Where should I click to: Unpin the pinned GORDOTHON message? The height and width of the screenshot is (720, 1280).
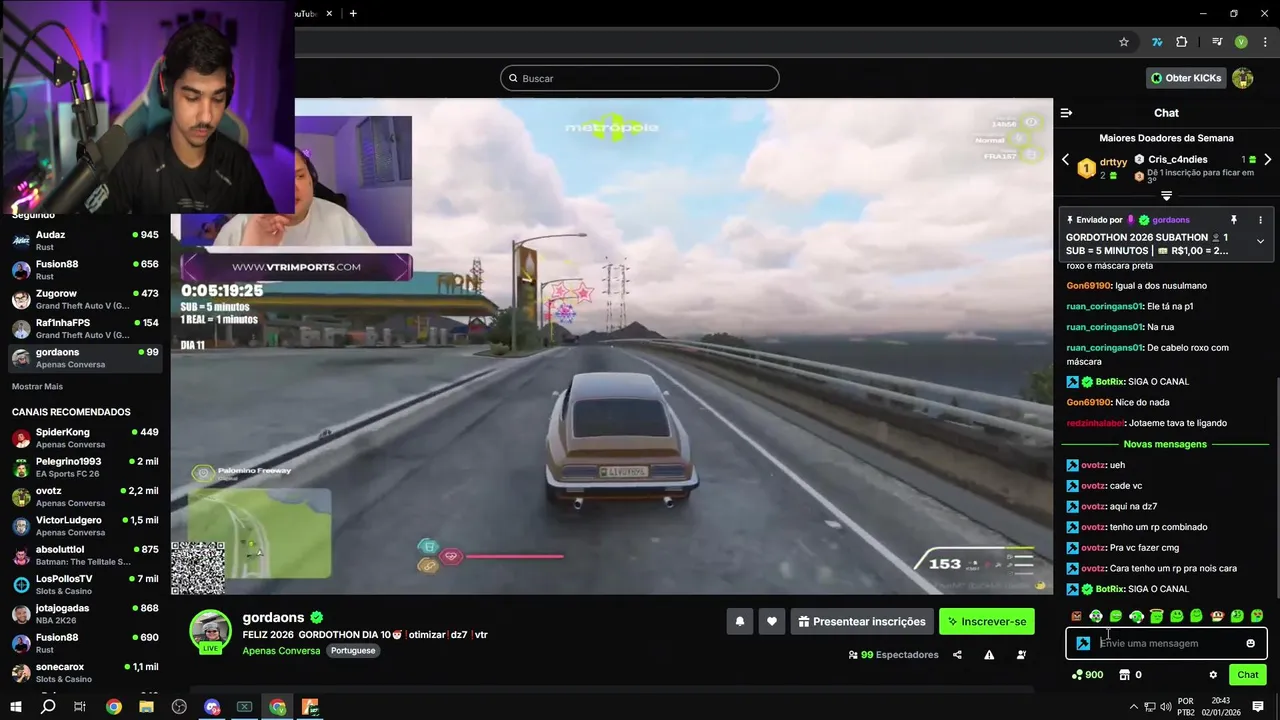tap(1233, 220)
